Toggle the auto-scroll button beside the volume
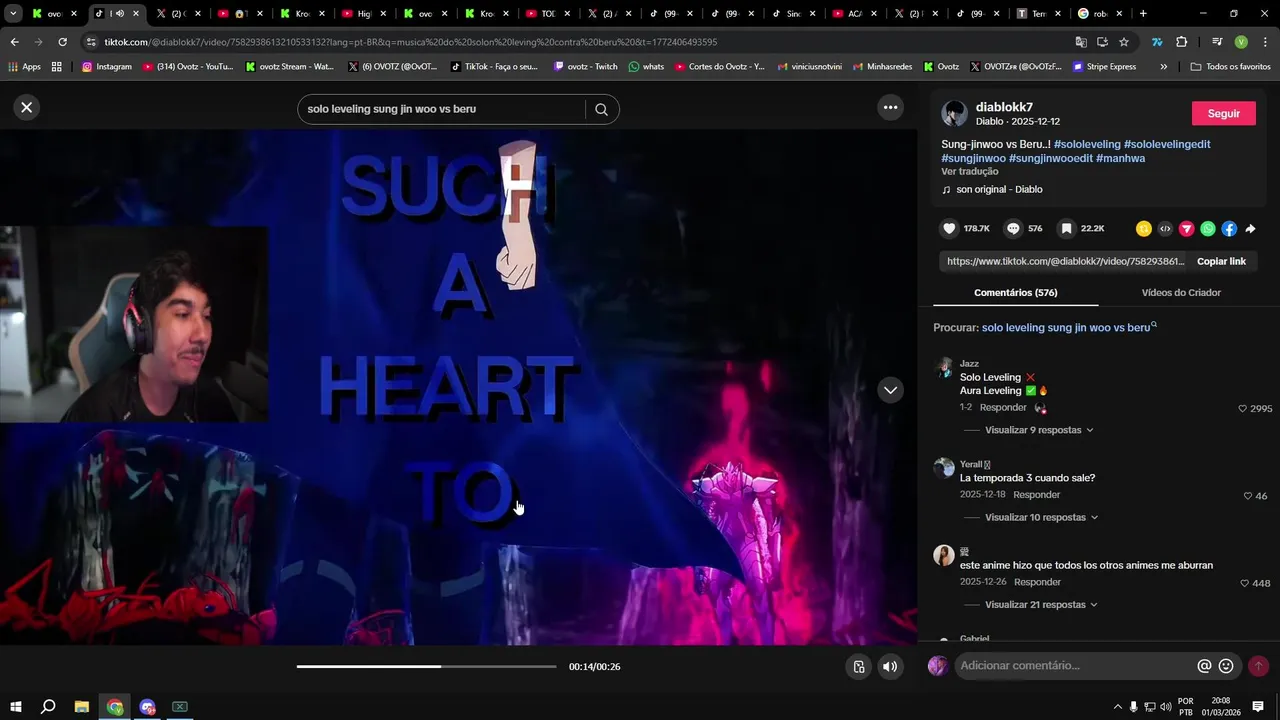The width and height of the screenshot is (1280, 720). [858, 667]
